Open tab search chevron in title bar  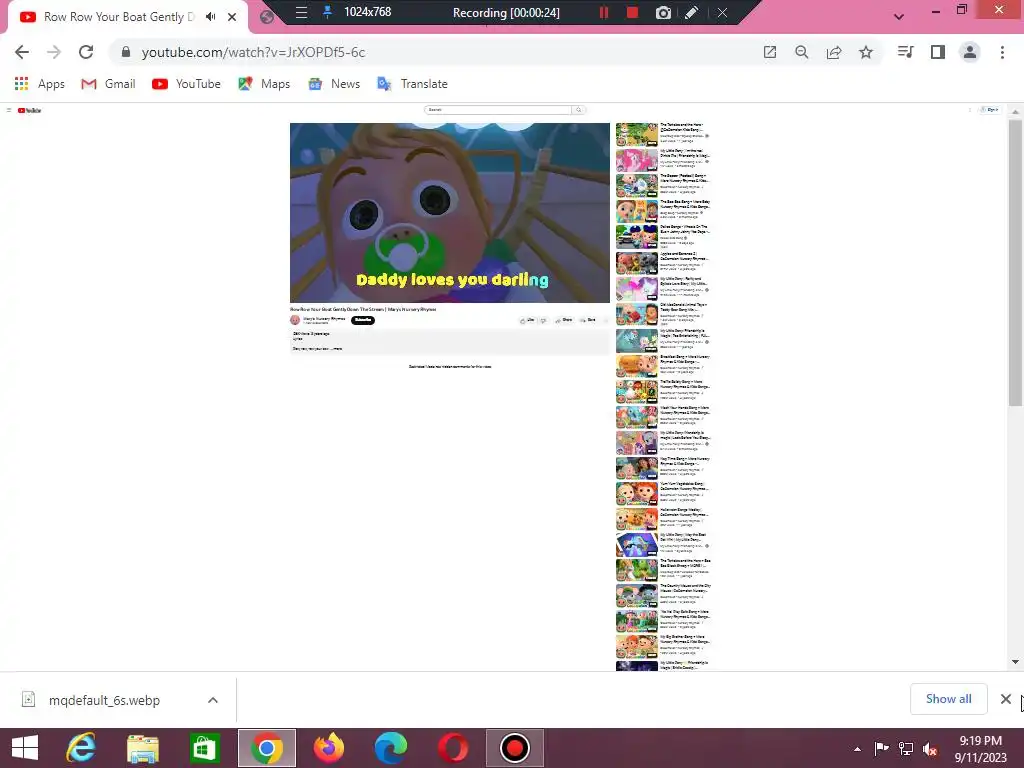(x=899, y=17)
